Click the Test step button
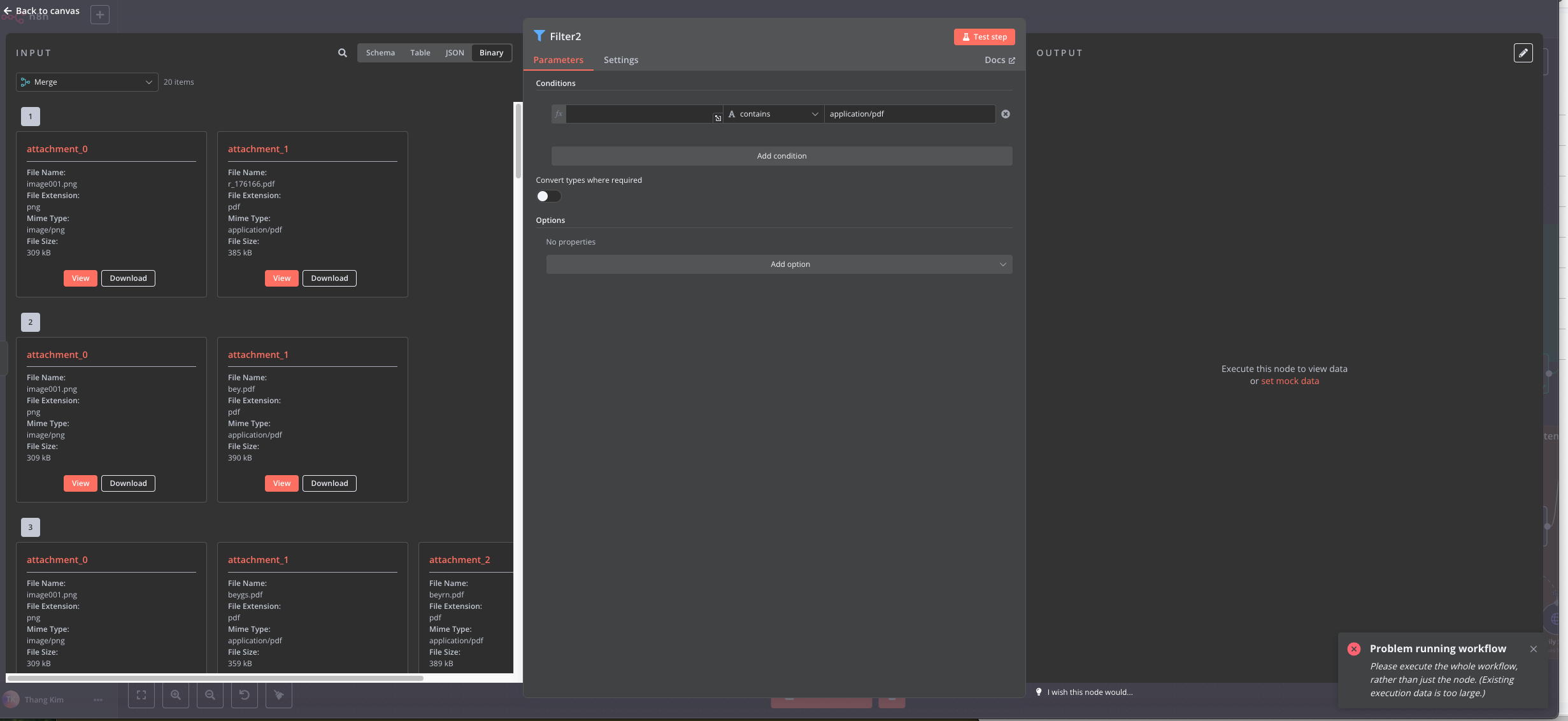Image resolution: width=1568 pixels, height=721 pixels. pyautogui.click(x=984, y=37)
